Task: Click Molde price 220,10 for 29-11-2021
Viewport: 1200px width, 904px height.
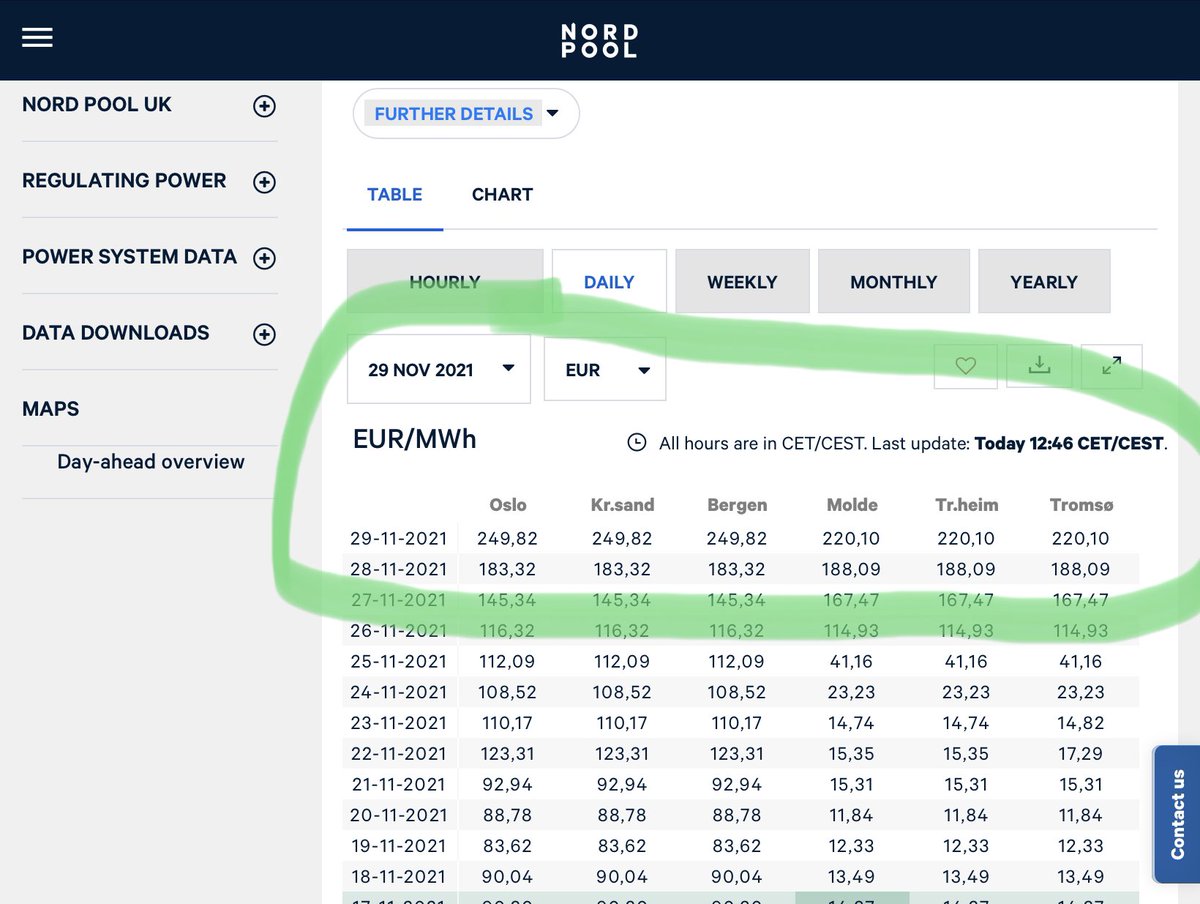Action: 852,538
